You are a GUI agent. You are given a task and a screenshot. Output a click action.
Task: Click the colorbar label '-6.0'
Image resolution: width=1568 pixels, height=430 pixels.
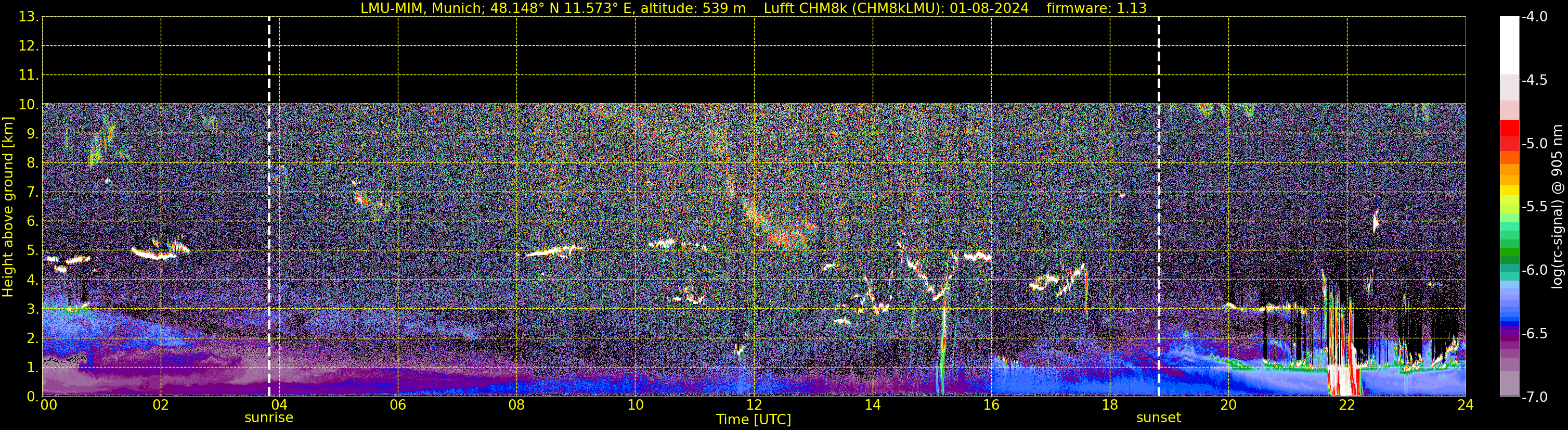[x=1534, y=270]
